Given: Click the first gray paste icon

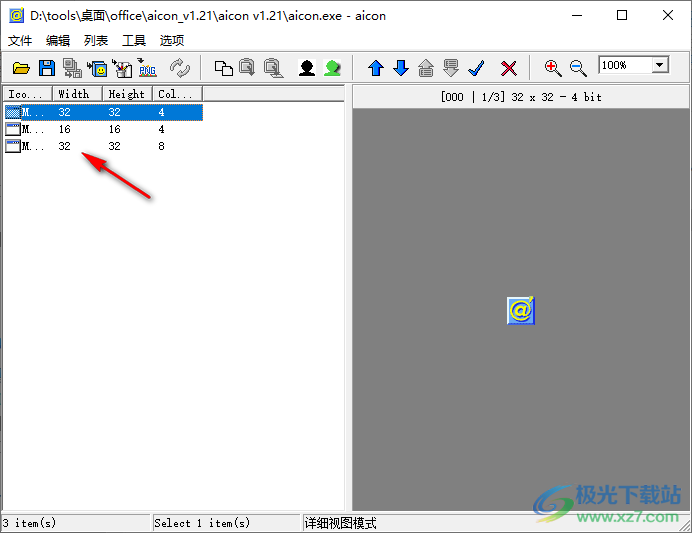Looking at the screenshot, I should click(x=247, y=68).
